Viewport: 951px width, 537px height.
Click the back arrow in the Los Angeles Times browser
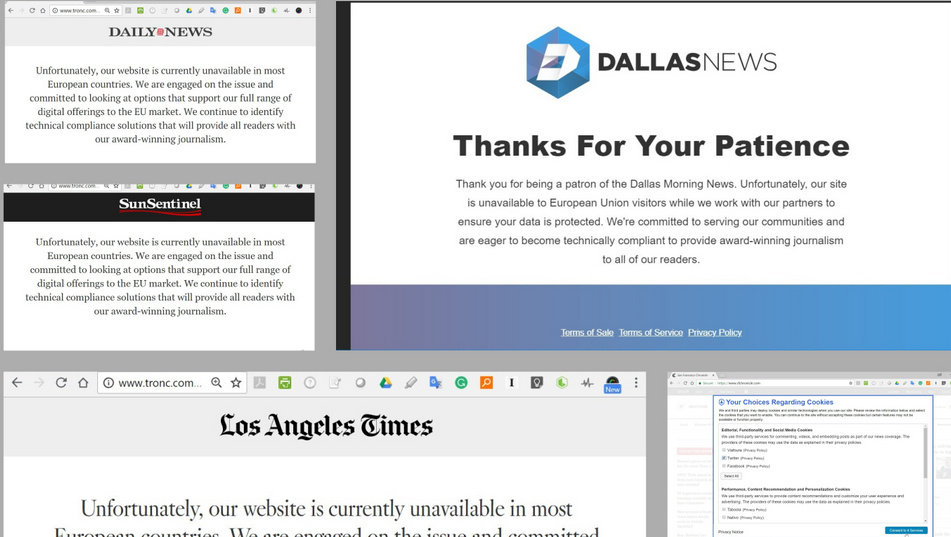[x=17, y=383]
